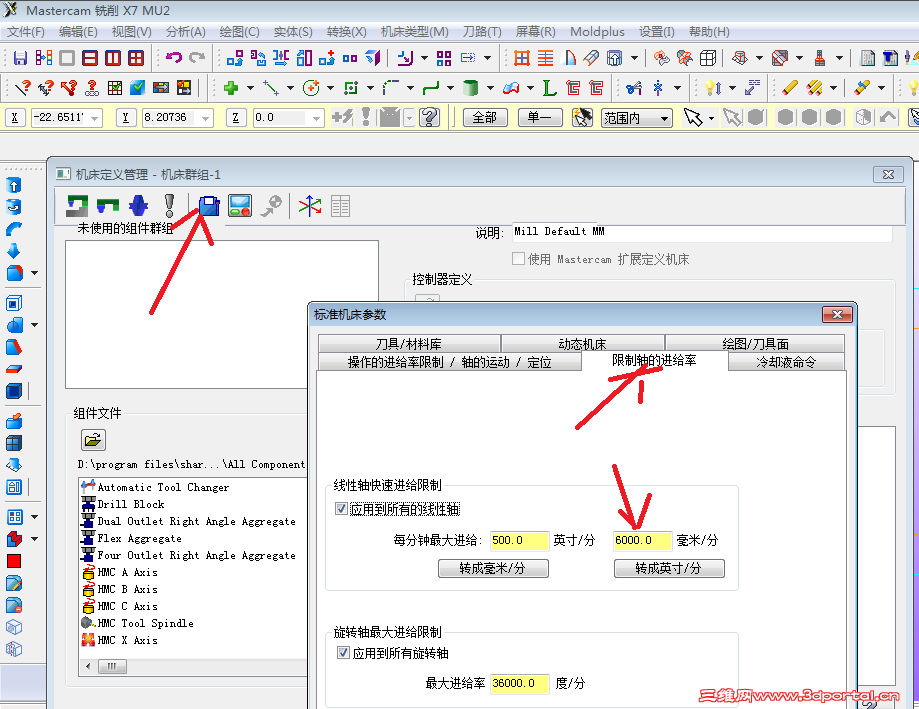
Task: Click the 全部 select all button
Action: click(485, 117)
